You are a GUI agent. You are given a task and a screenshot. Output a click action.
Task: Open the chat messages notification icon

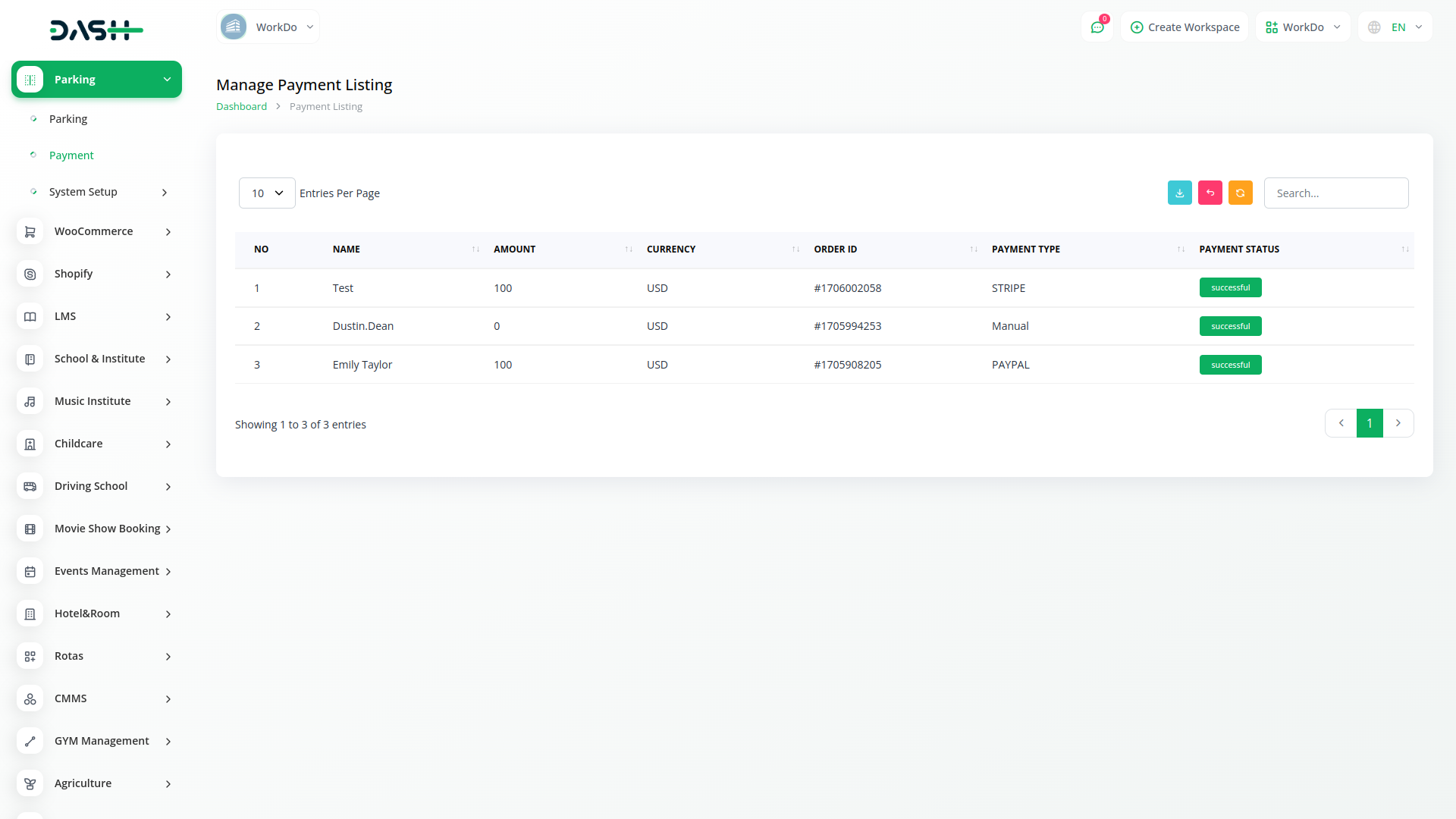pyautogui.click(x=1097, y=27)
